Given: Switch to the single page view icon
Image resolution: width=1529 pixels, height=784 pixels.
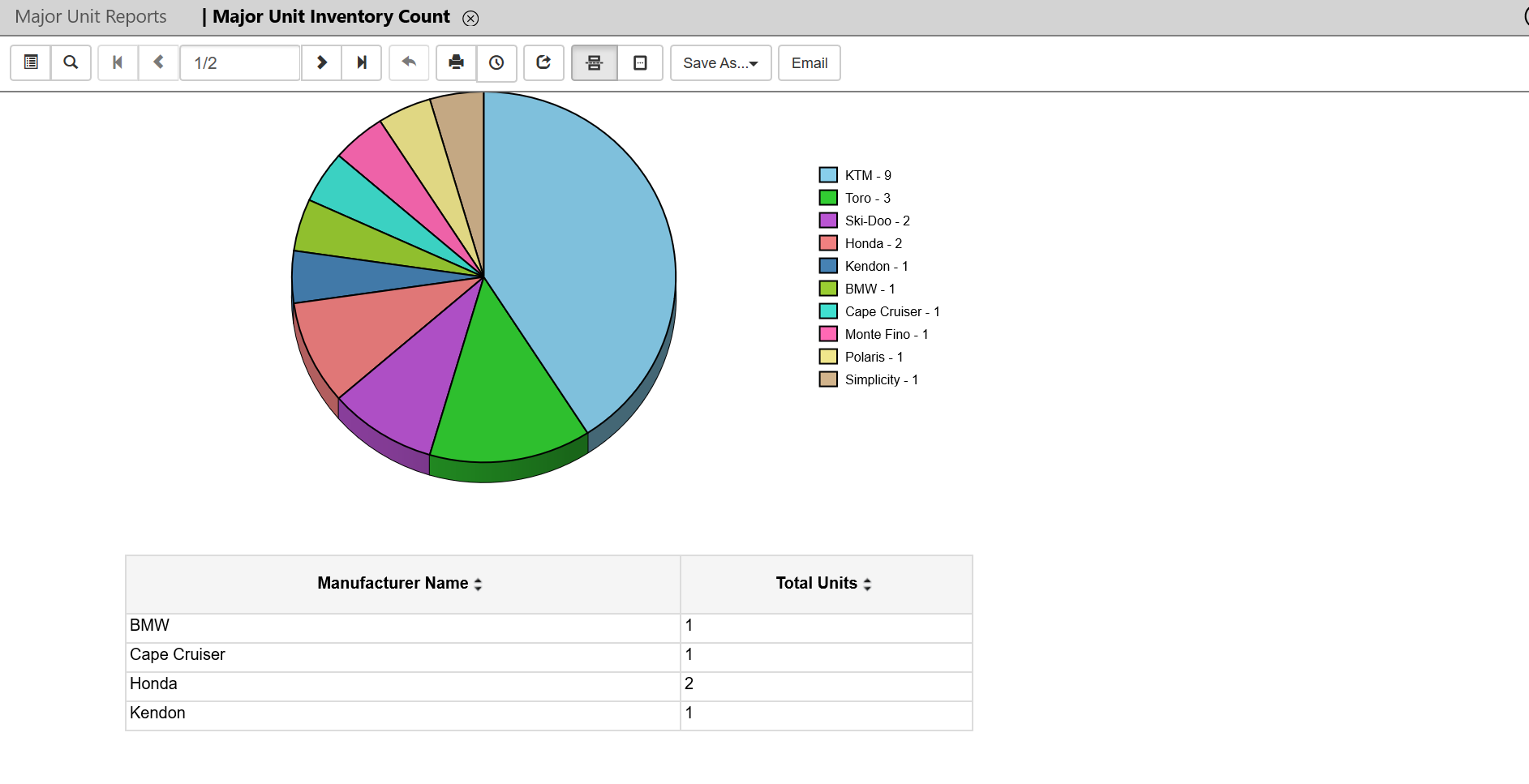Looking at the screenshot, I should tap(640, 62).
